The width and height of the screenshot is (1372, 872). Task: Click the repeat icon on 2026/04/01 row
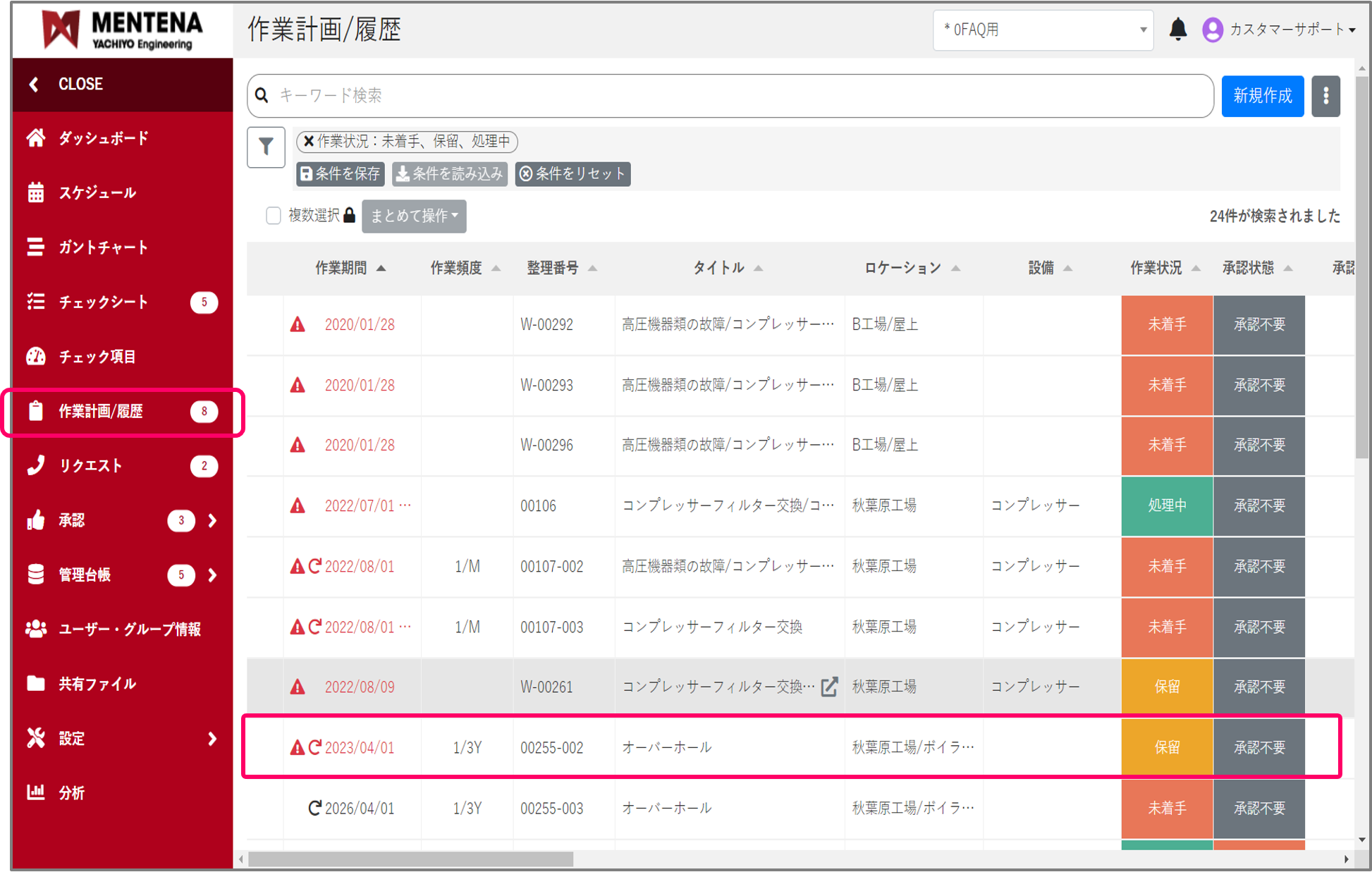315,808
